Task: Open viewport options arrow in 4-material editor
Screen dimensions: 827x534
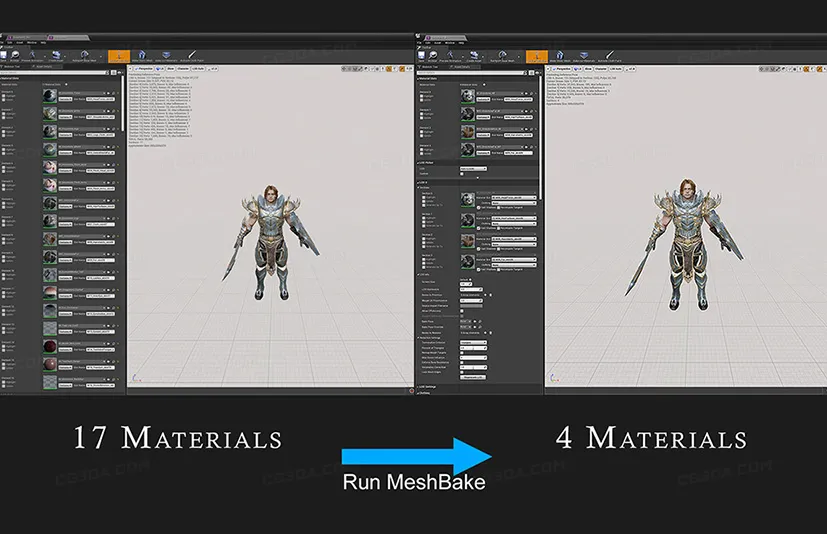Action: click(548, 69)
